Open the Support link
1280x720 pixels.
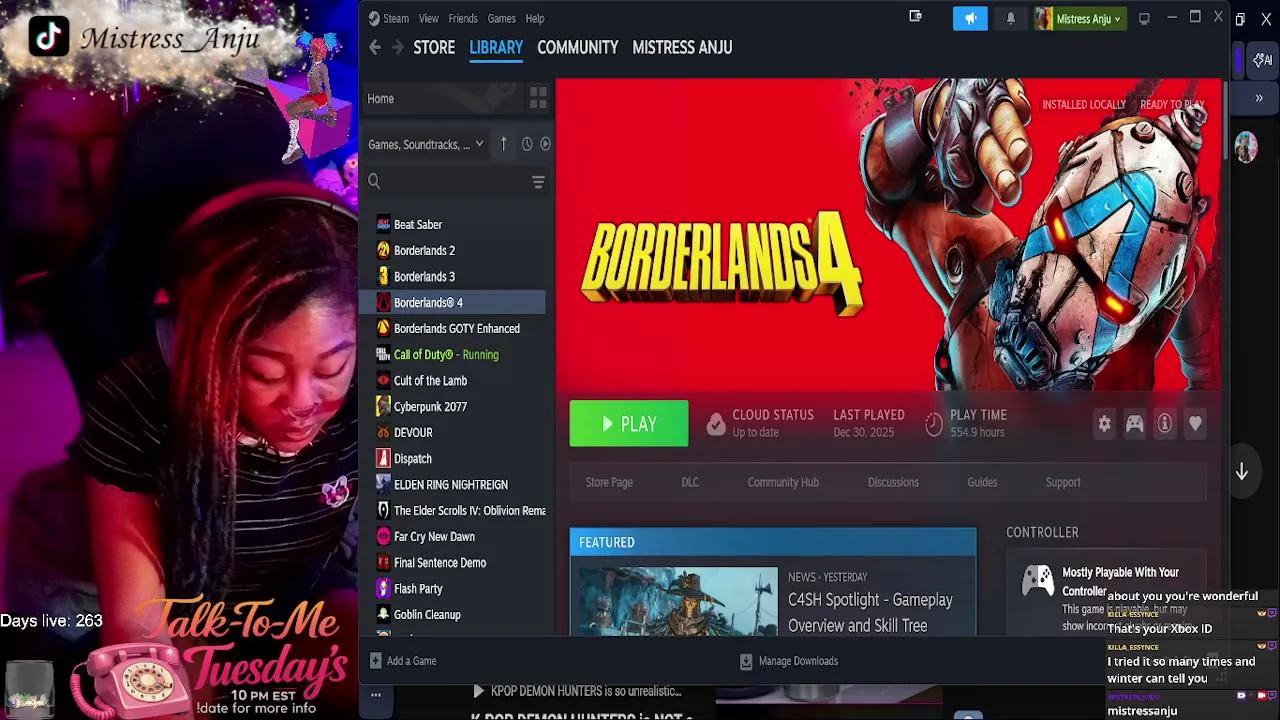click(x=1063, y=482)
